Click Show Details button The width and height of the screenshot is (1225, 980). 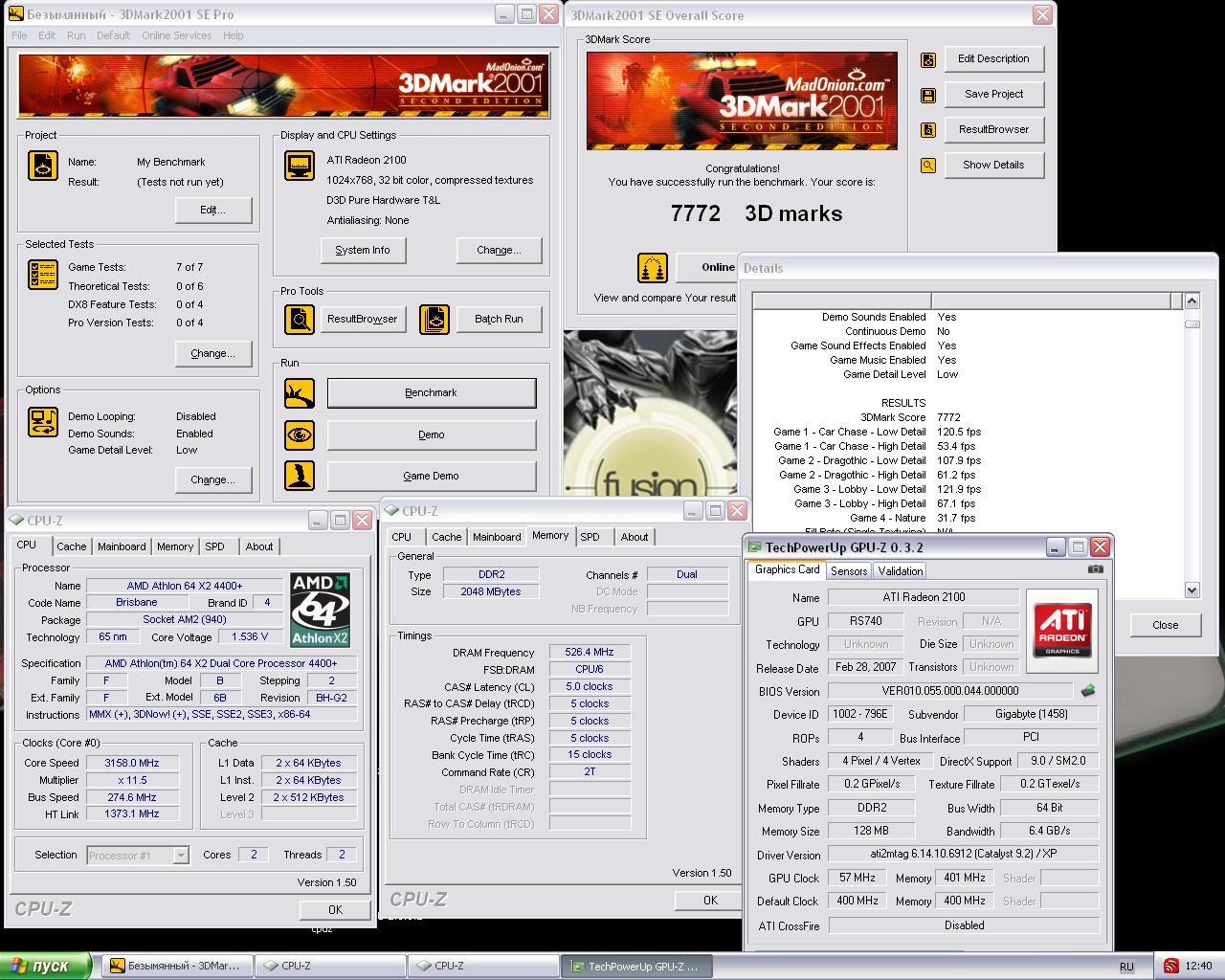pos(993,166)
